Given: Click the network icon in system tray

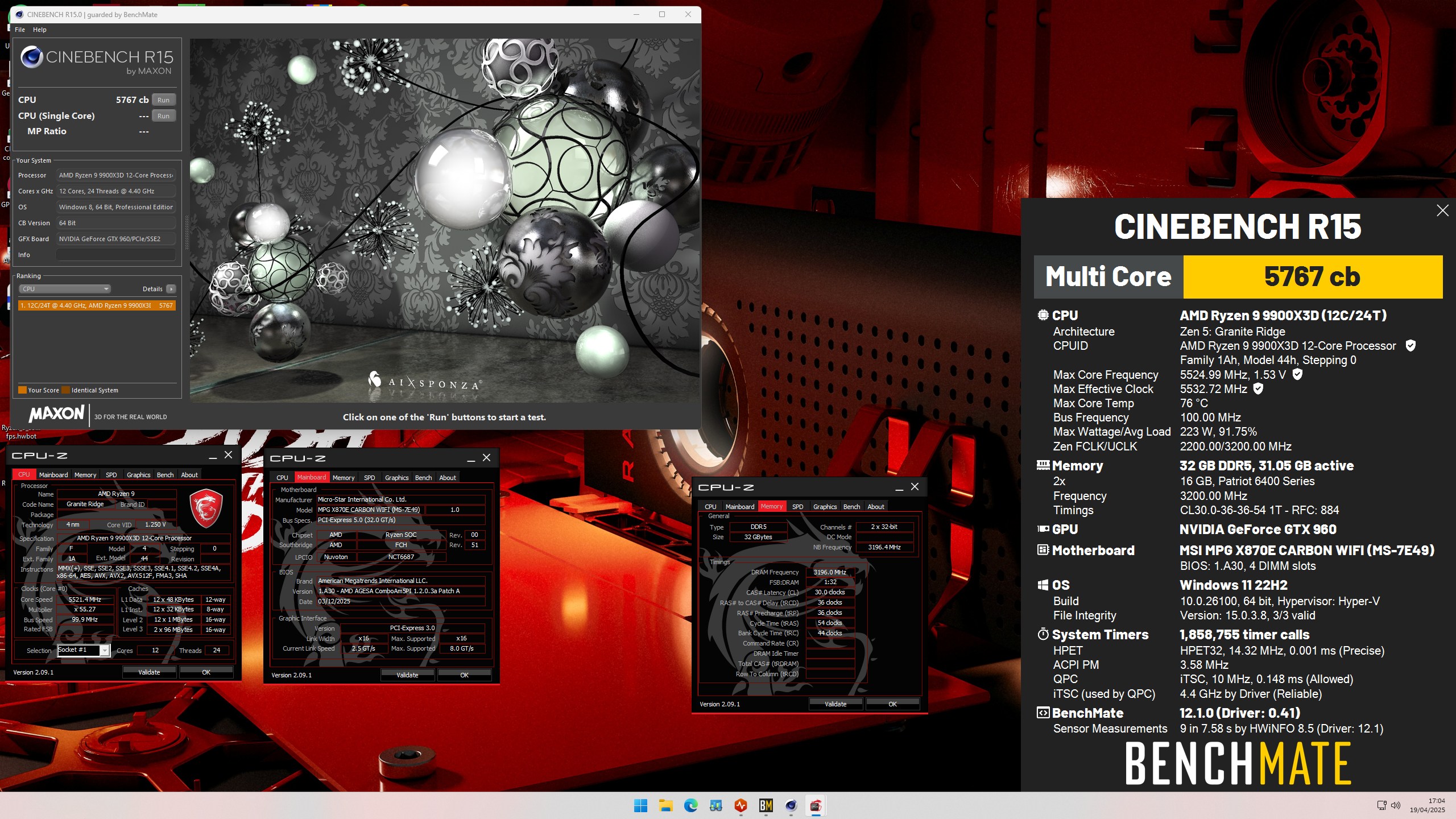Looking at the screenshot, I should coord(1381,805).
